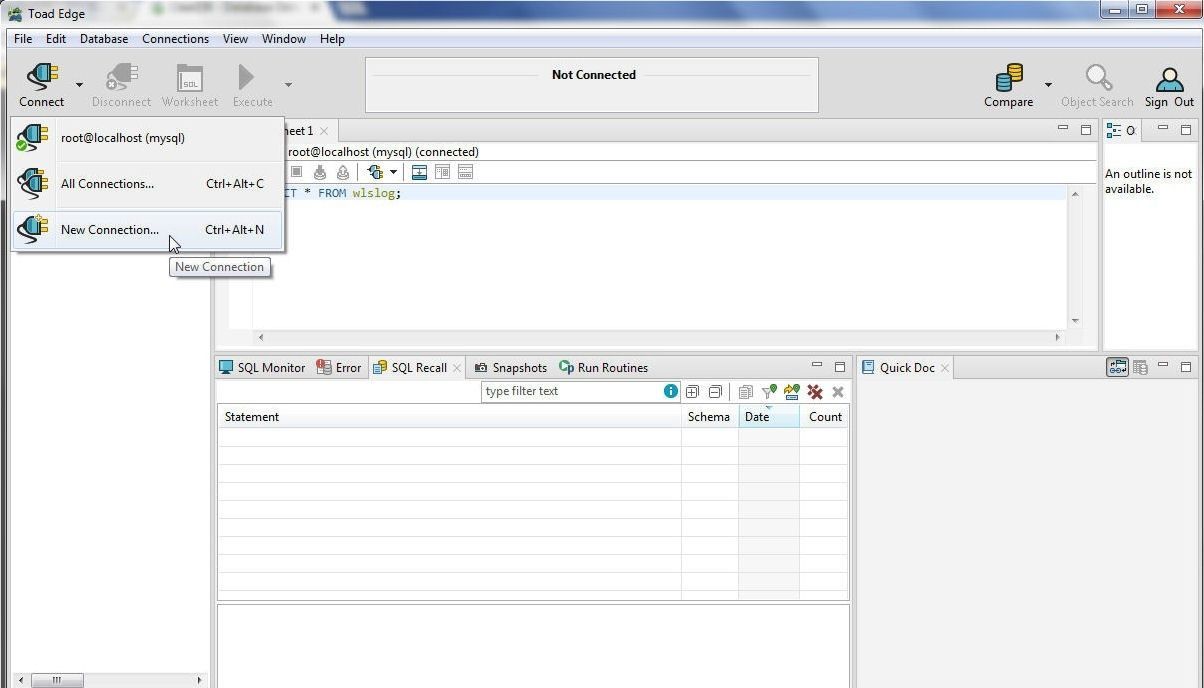Click the blue-highlighted result layout icon

point(419,172)
